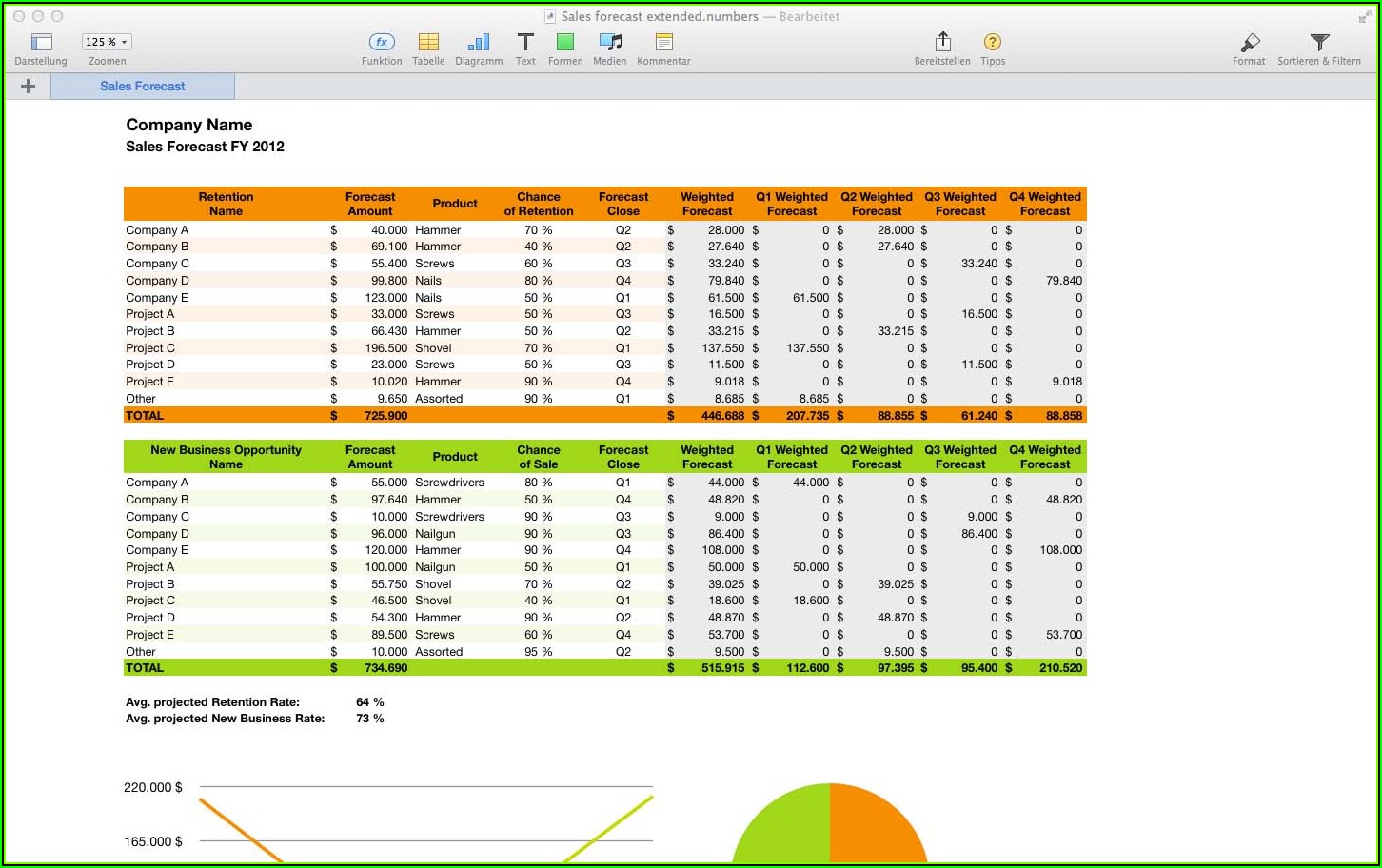Insert a function with Funktion icon
1382x868 pixels.
point(382,43)
